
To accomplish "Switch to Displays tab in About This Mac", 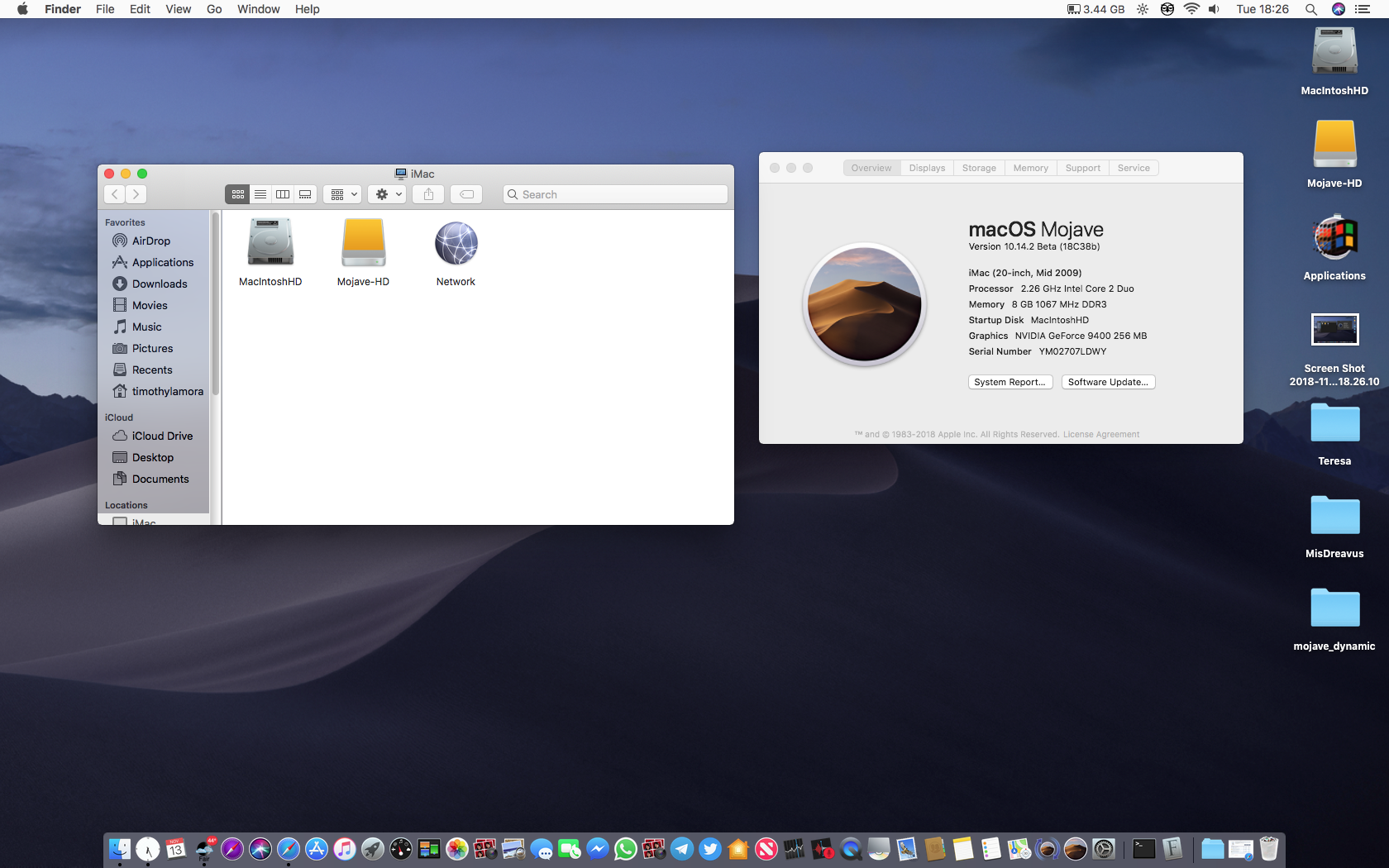I will coord(927,168).
